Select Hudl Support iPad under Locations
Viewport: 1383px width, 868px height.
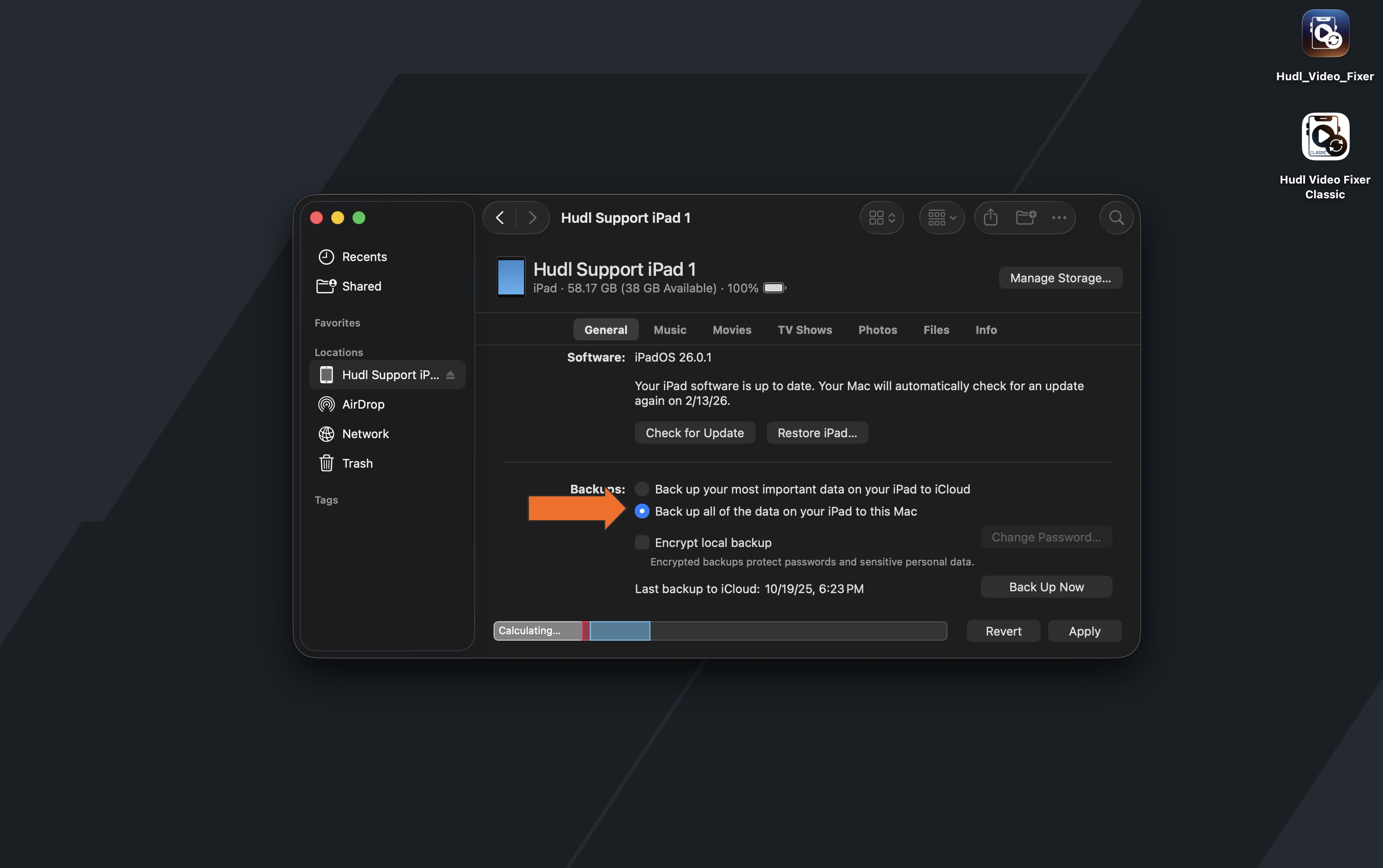pyautogui.click(x=387, y=375)
